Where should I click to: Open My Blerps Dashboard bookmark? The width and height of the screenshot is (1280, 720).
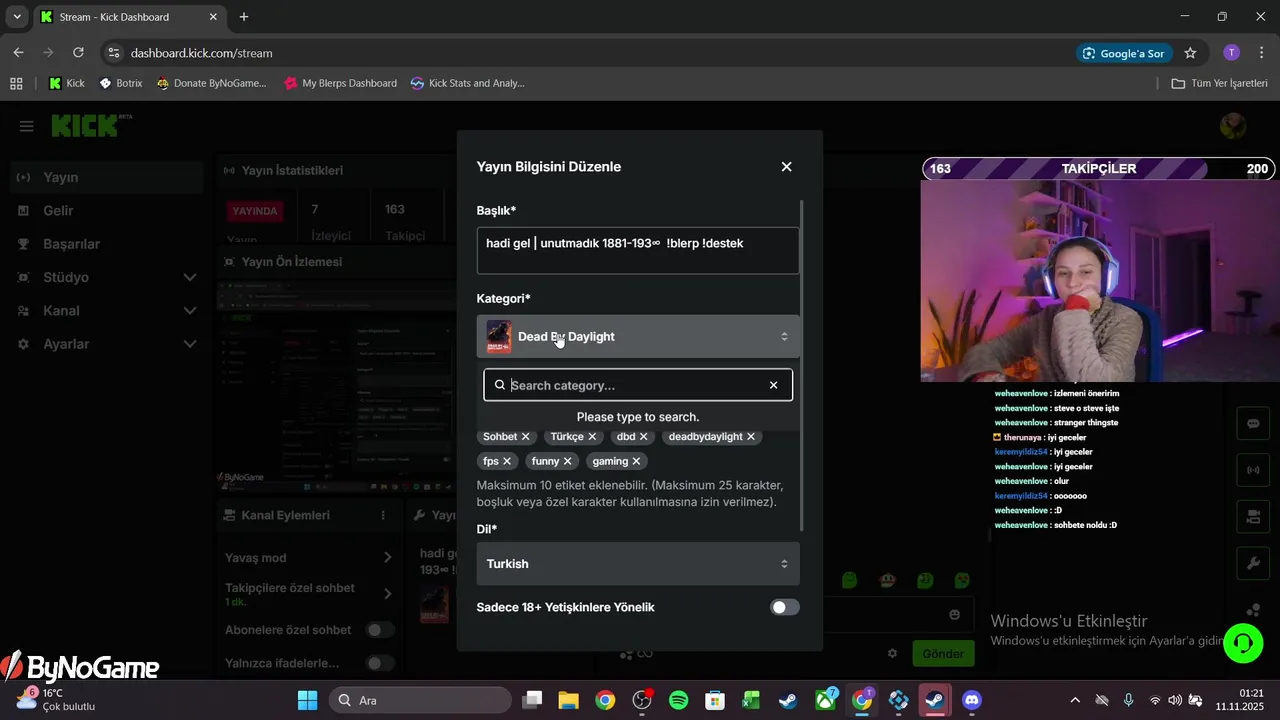pos(340,83)
